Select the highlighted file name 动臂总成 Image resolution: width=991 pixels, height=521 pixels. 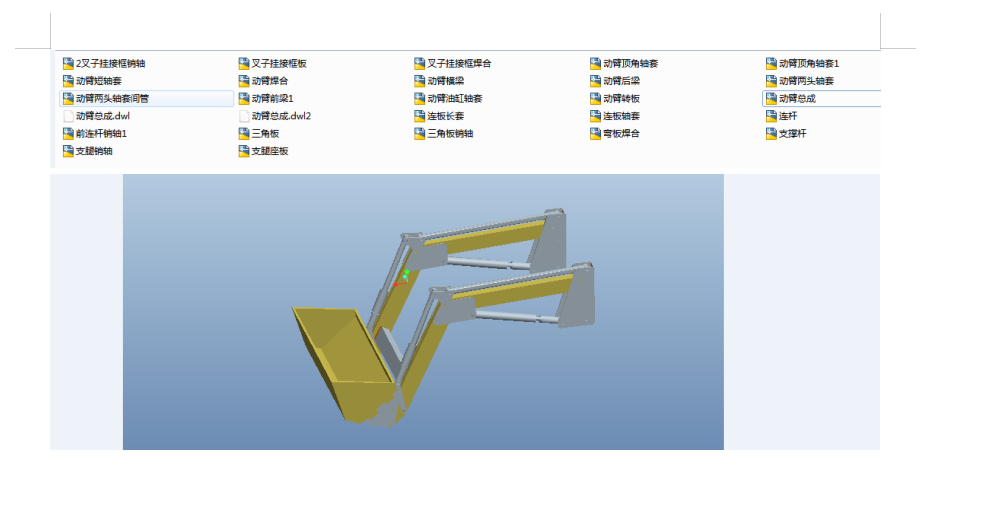click(x=797, y=99)
